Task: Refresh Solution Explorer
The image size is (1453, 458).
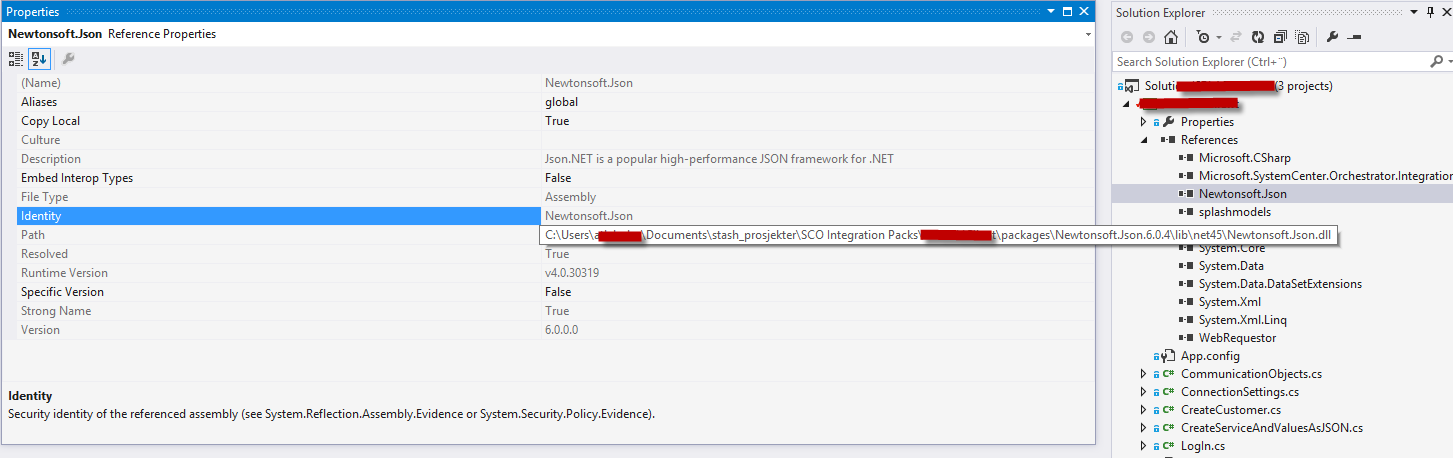Action: click(1259, 37)
